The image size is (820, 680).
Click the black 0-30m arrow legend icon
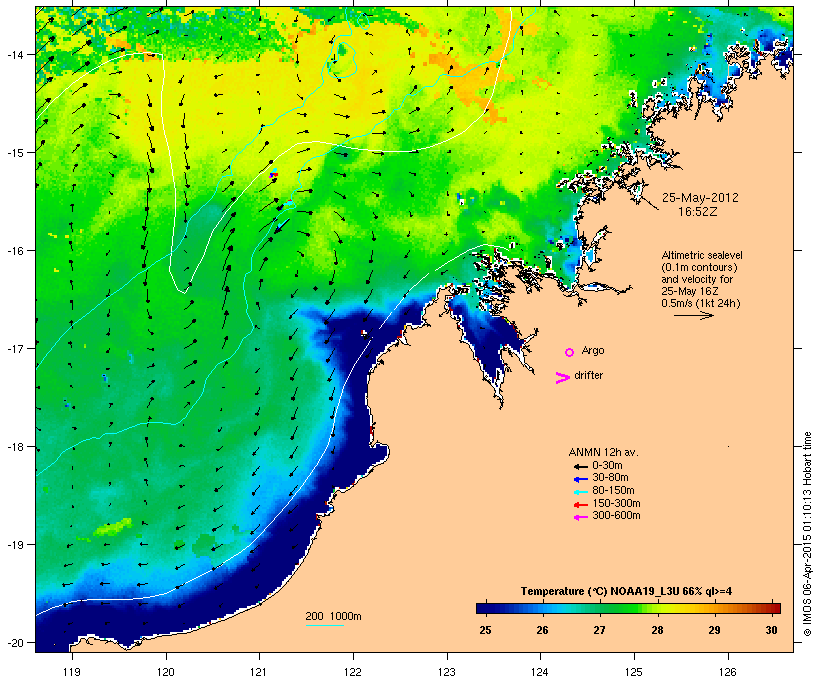pos(580,466)
